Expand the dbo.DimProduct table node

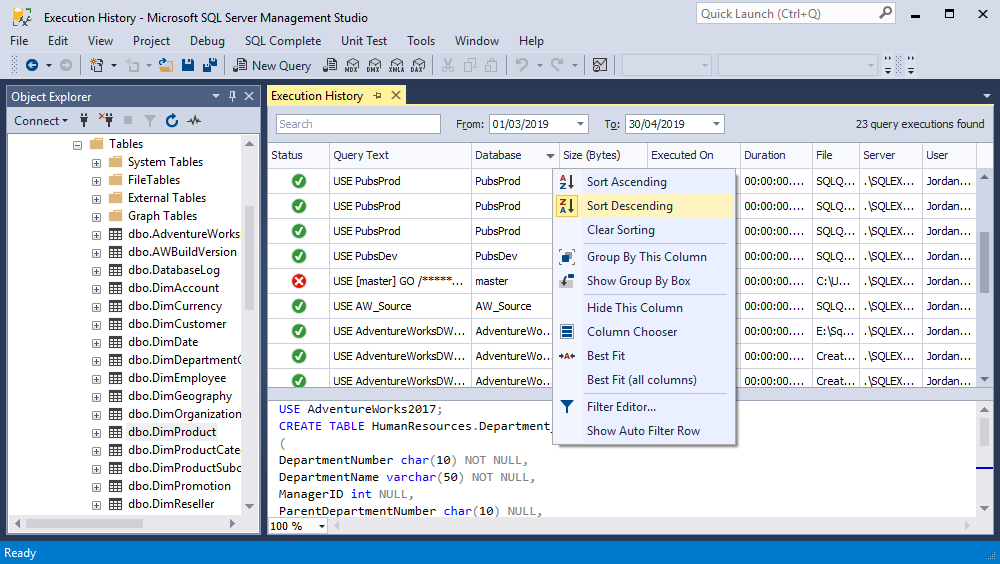pos(96,433)
